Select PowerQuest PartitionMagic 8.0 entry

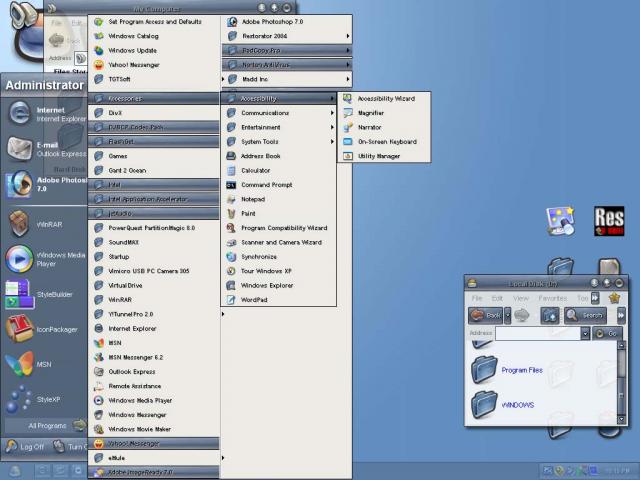click(154, 228)
